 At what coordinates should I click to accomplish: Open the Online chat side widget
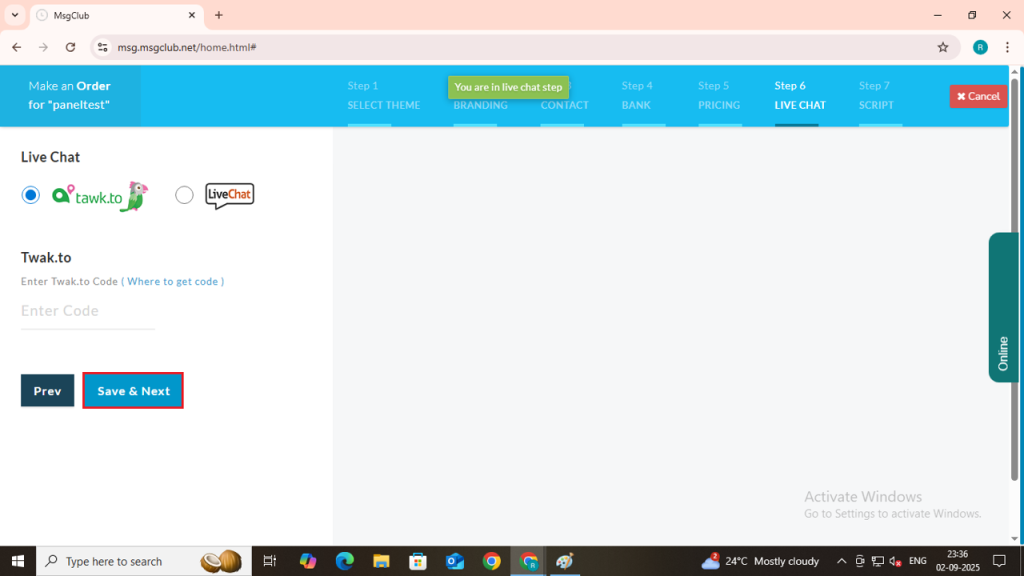click(x=1004, y=307)
